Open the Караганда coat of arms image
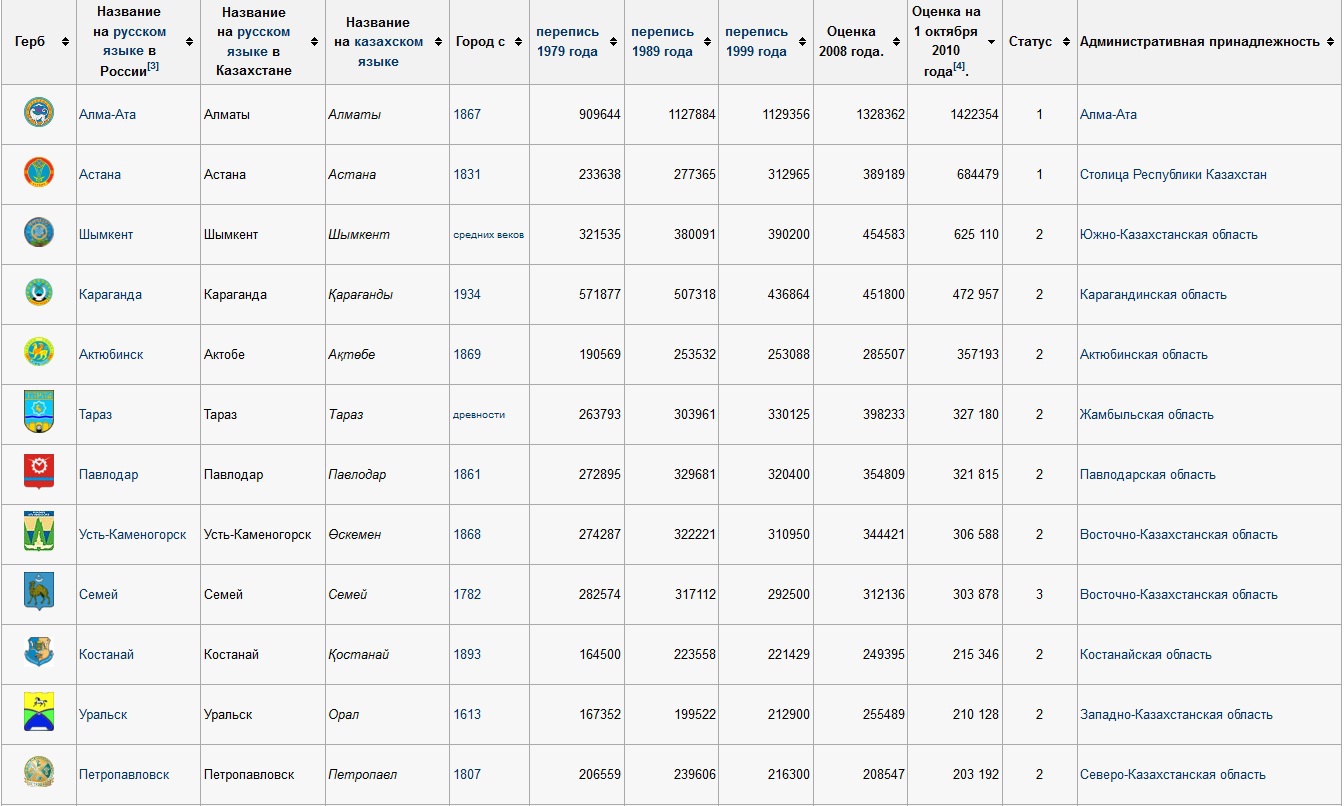1344x806 pixels. point(39,292)
